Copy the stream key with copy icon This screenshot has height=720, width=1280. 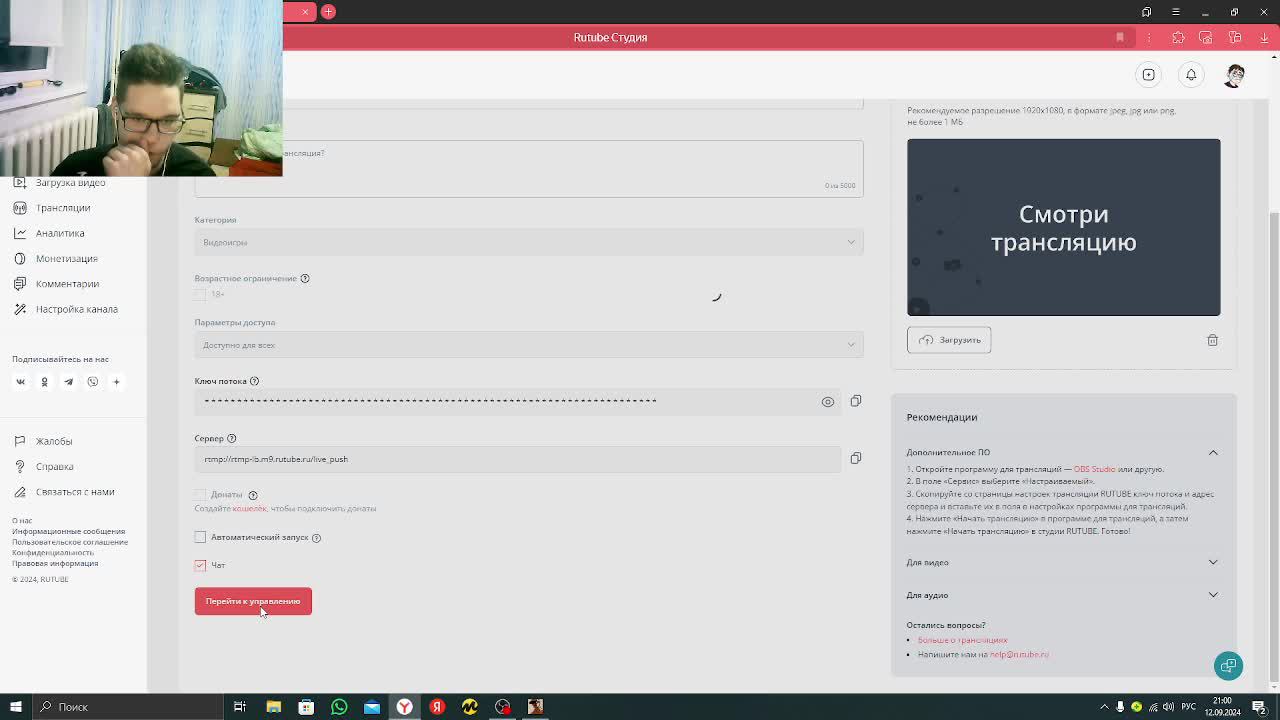855,401
